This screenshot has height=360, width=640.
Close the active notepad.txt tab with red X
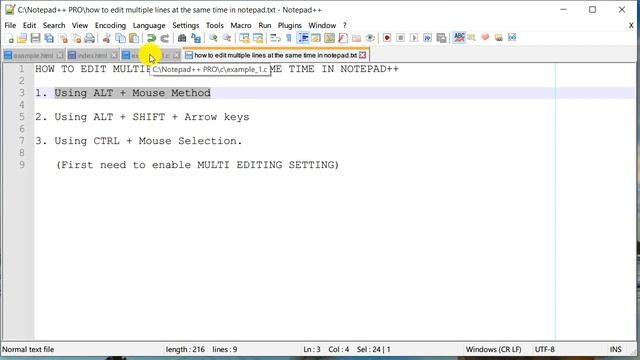[362, 55]
